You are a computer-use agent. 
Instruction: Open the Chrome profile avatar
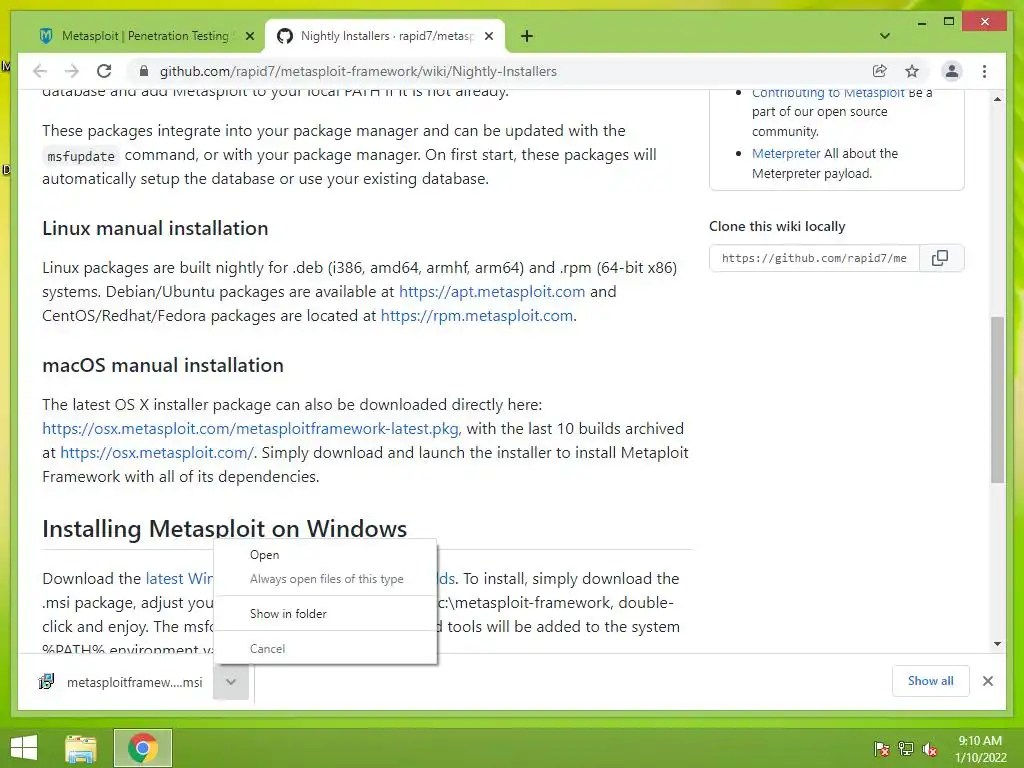952,71
